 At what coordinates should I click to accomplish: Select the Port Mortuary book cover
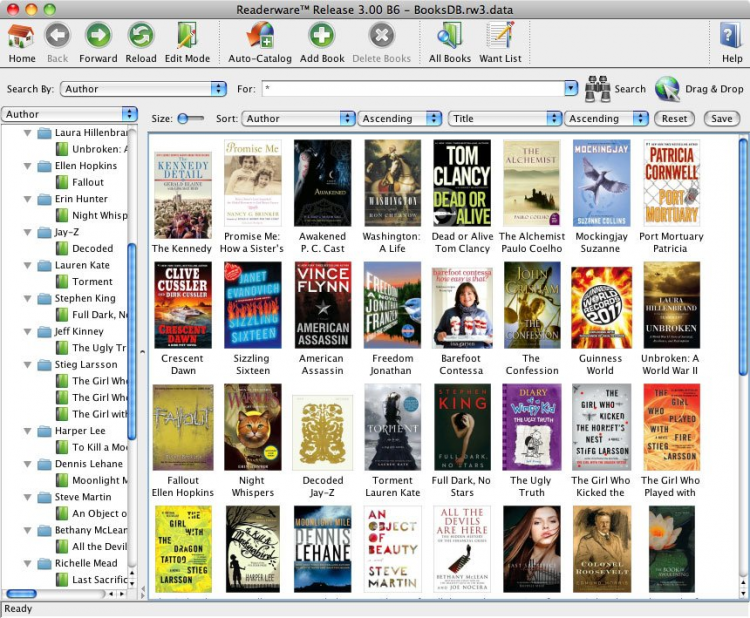click(x=671, y=183)
